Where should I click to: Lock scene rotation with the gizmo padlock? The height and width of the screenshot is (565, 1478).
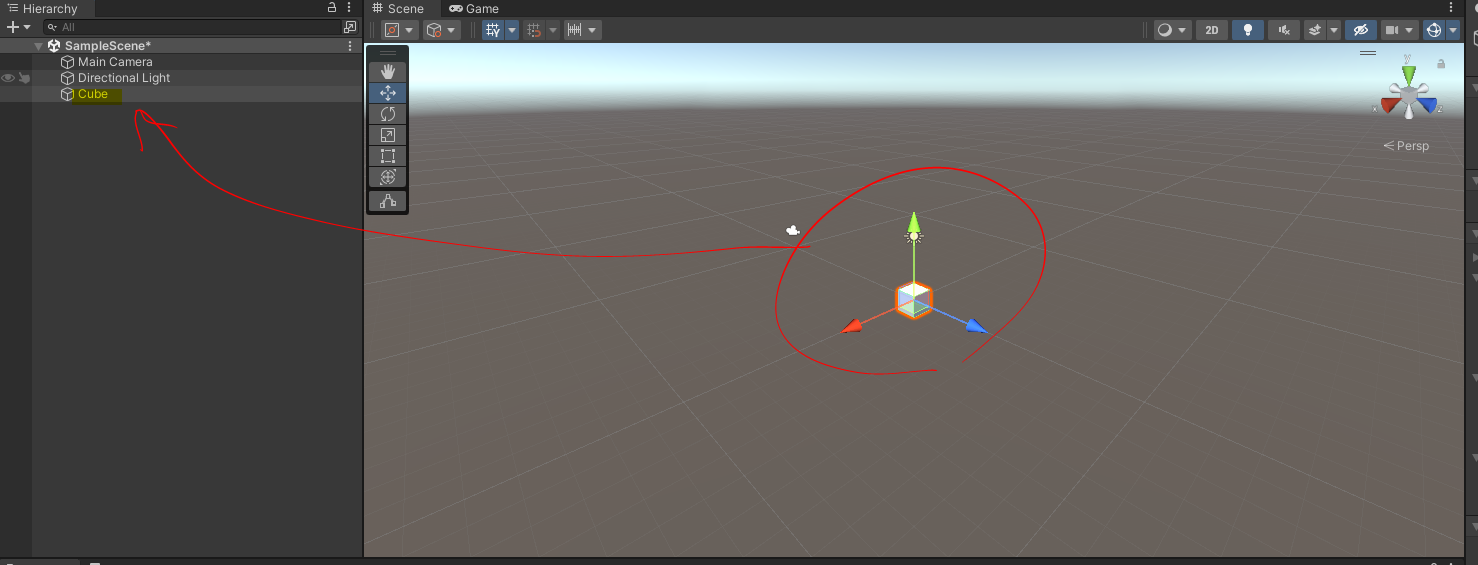tap(1441, 63)
